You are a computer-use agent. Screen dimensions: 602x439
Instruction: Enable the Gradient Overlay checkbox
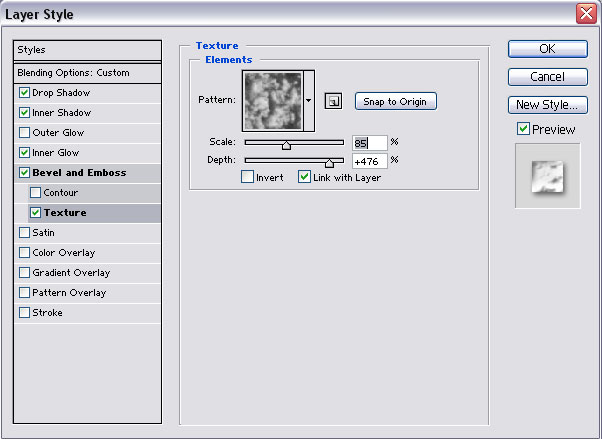click(x=24, y=272)
